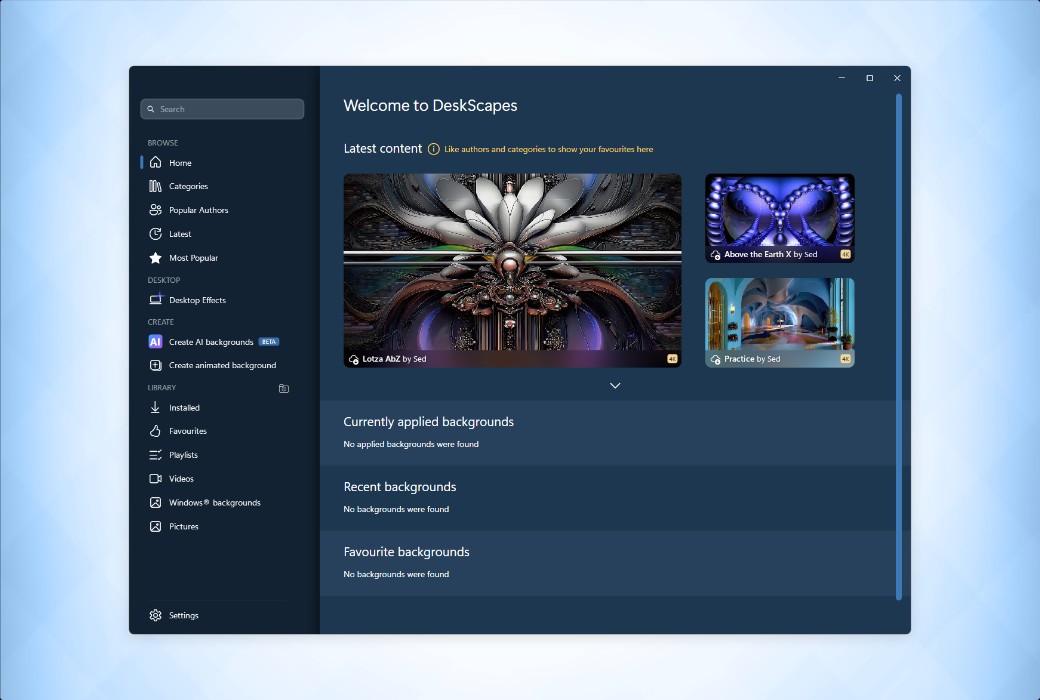The height and width of the screenshot is (700, 1040).
Task: Click the Categories books icon
Action: pos(155,186)
